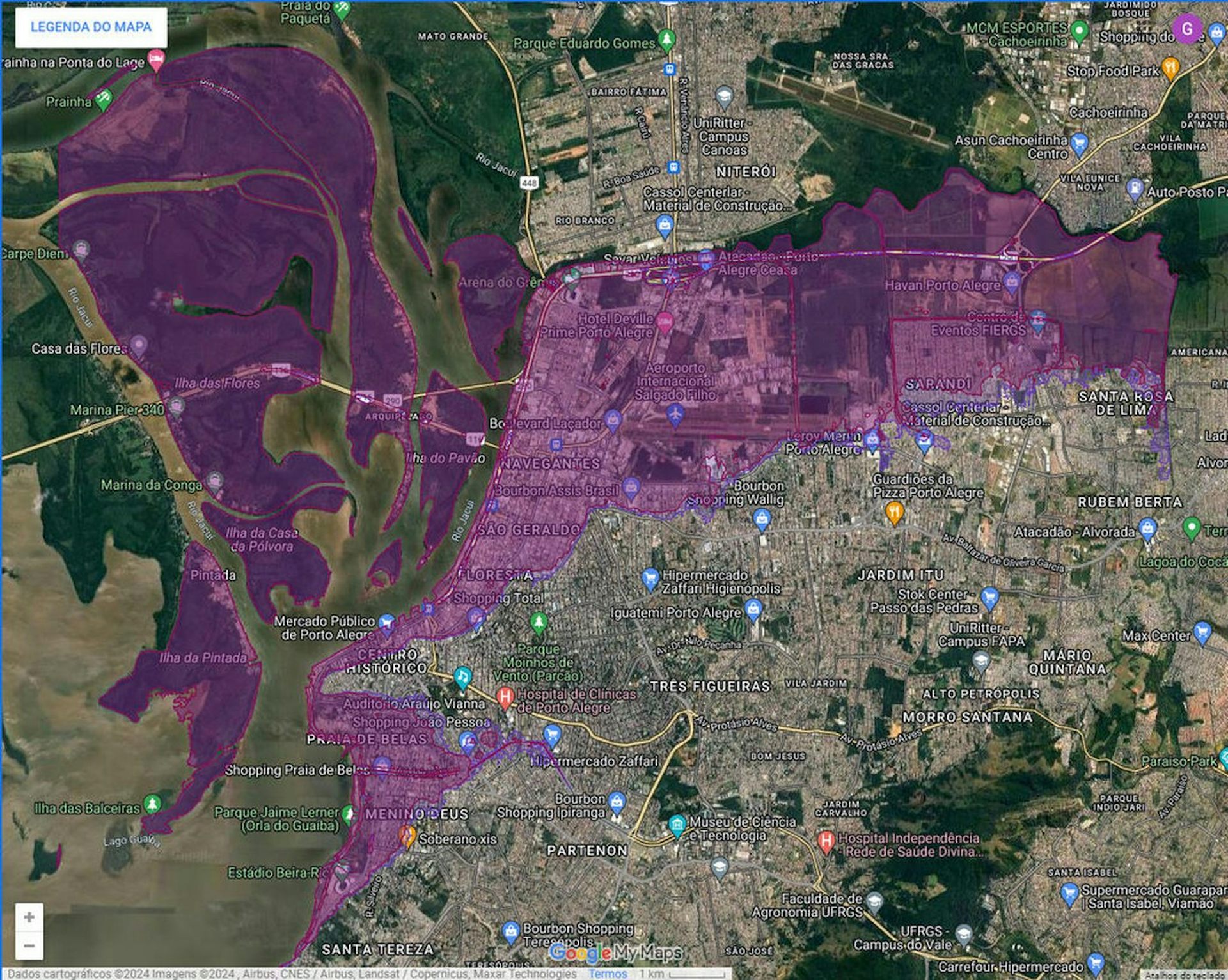Select the UniRitter Campus Canoas school pin
Image resolution: width=1228 pixels, height=980 pixels.
(x=724, y=98)
